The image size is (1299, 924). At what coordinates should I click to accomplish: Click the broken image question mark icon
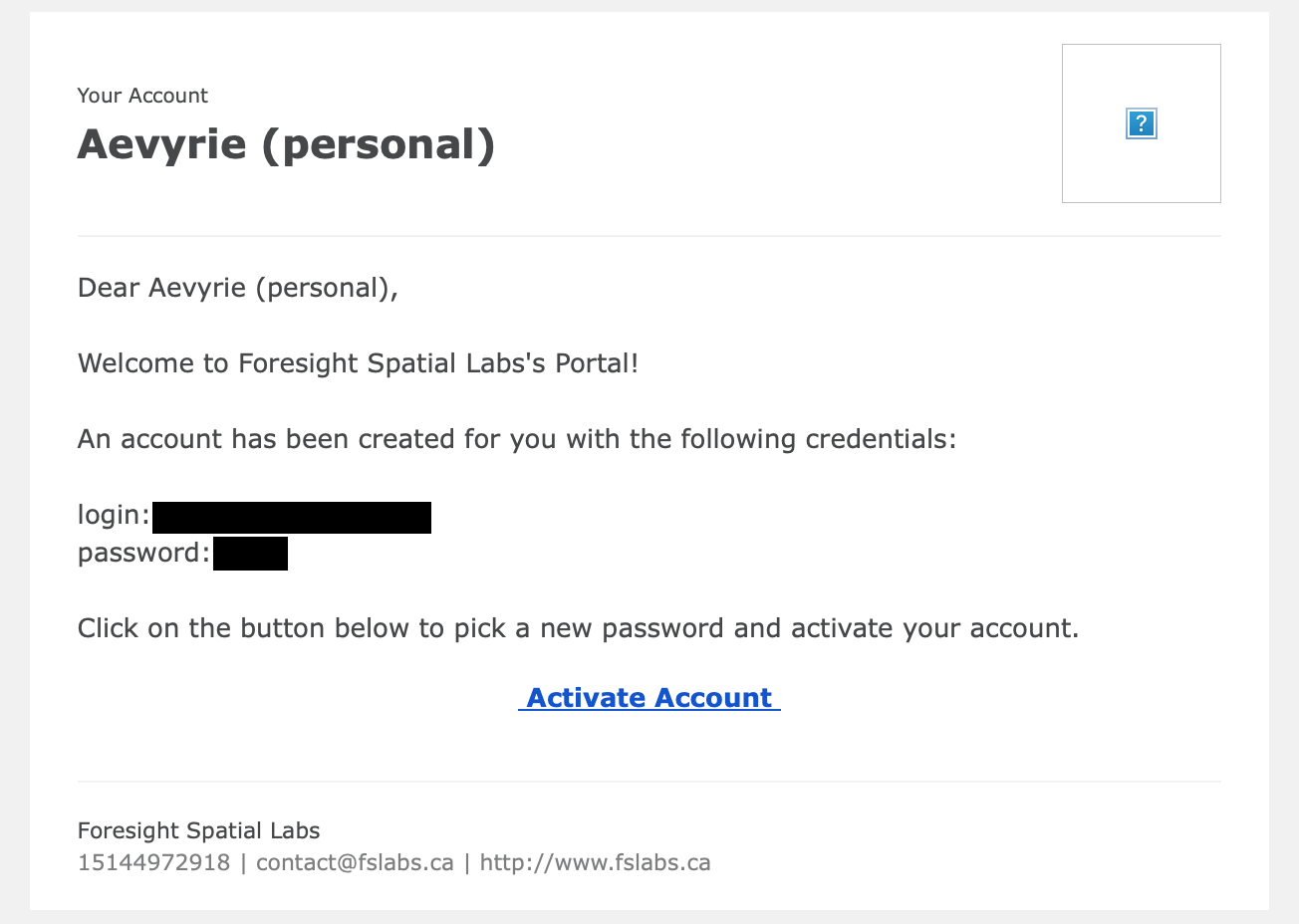point(1141,123)
